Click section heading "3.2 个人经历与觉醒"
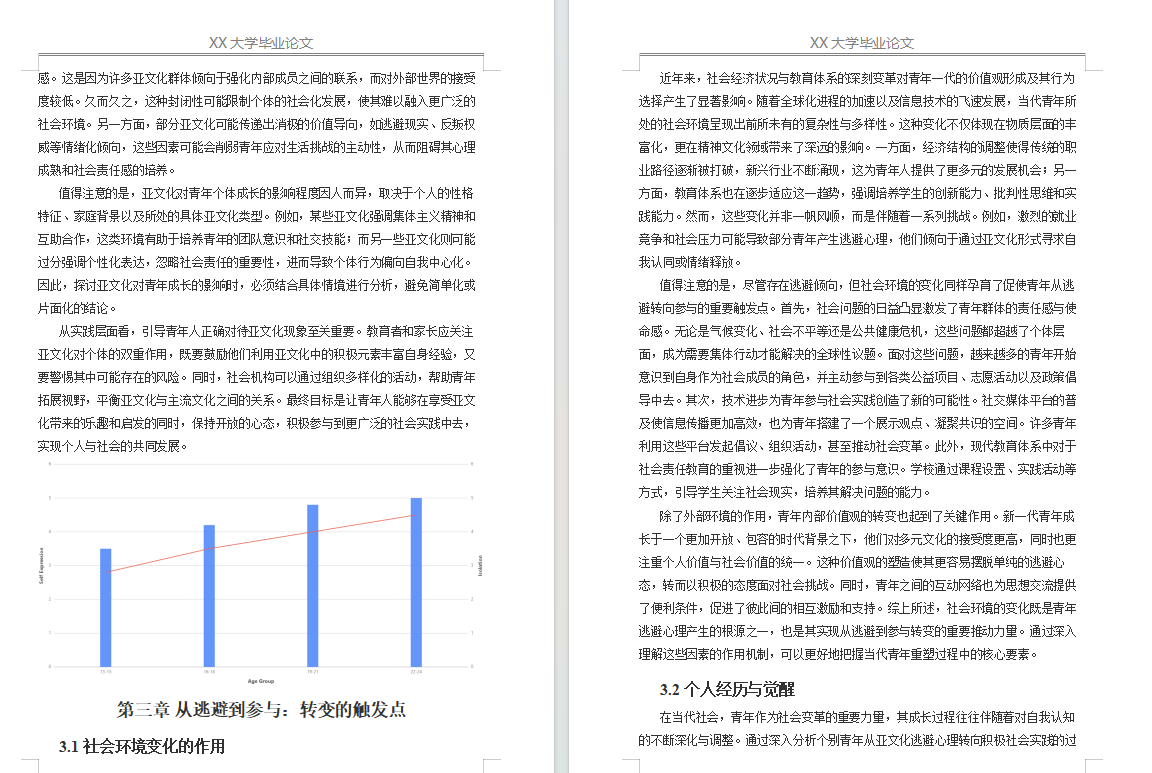The height and width of the screenshot is (773, 1152). point(727,689)
